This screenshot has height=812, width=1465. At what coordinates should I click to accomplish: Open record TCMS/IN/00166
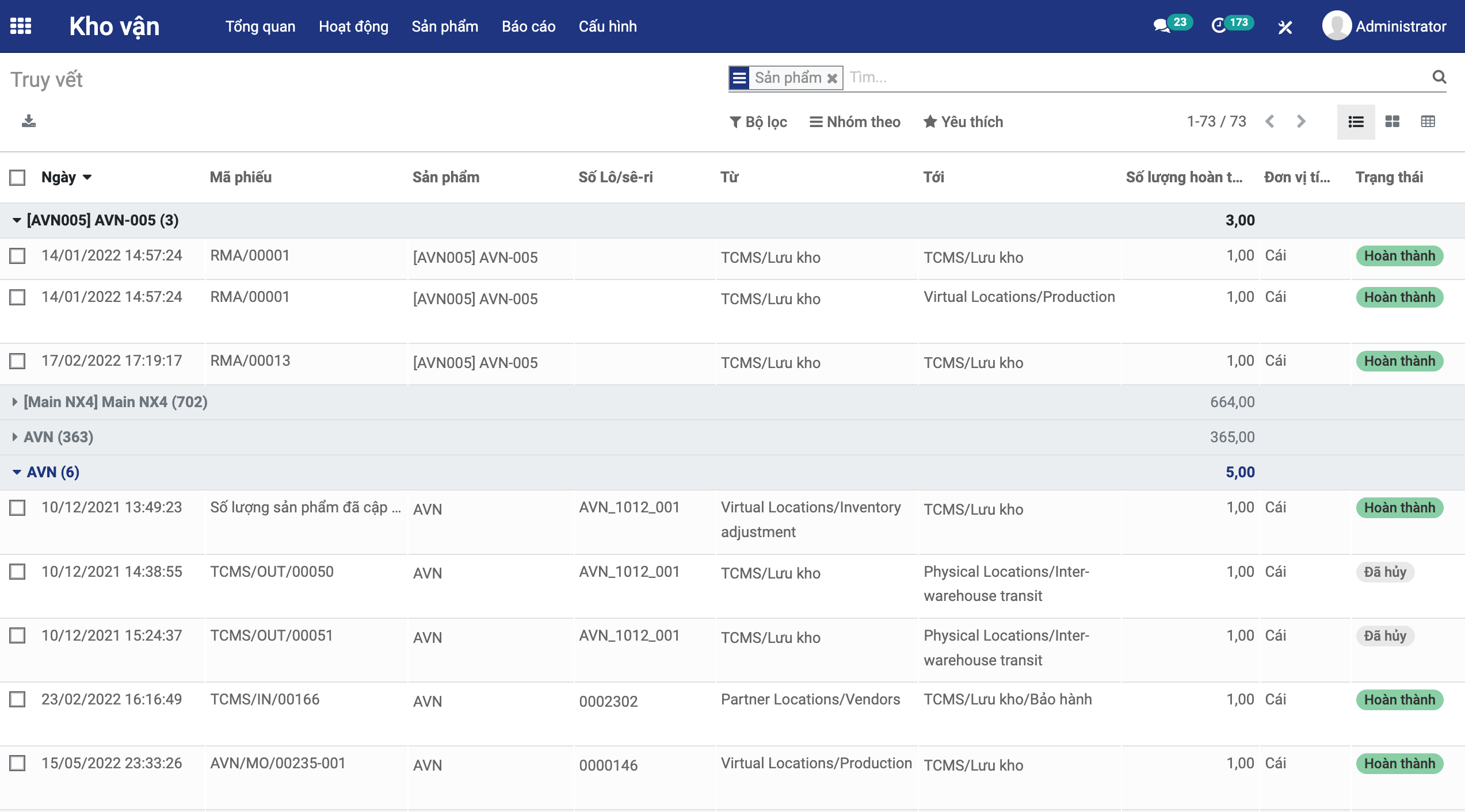265,699
